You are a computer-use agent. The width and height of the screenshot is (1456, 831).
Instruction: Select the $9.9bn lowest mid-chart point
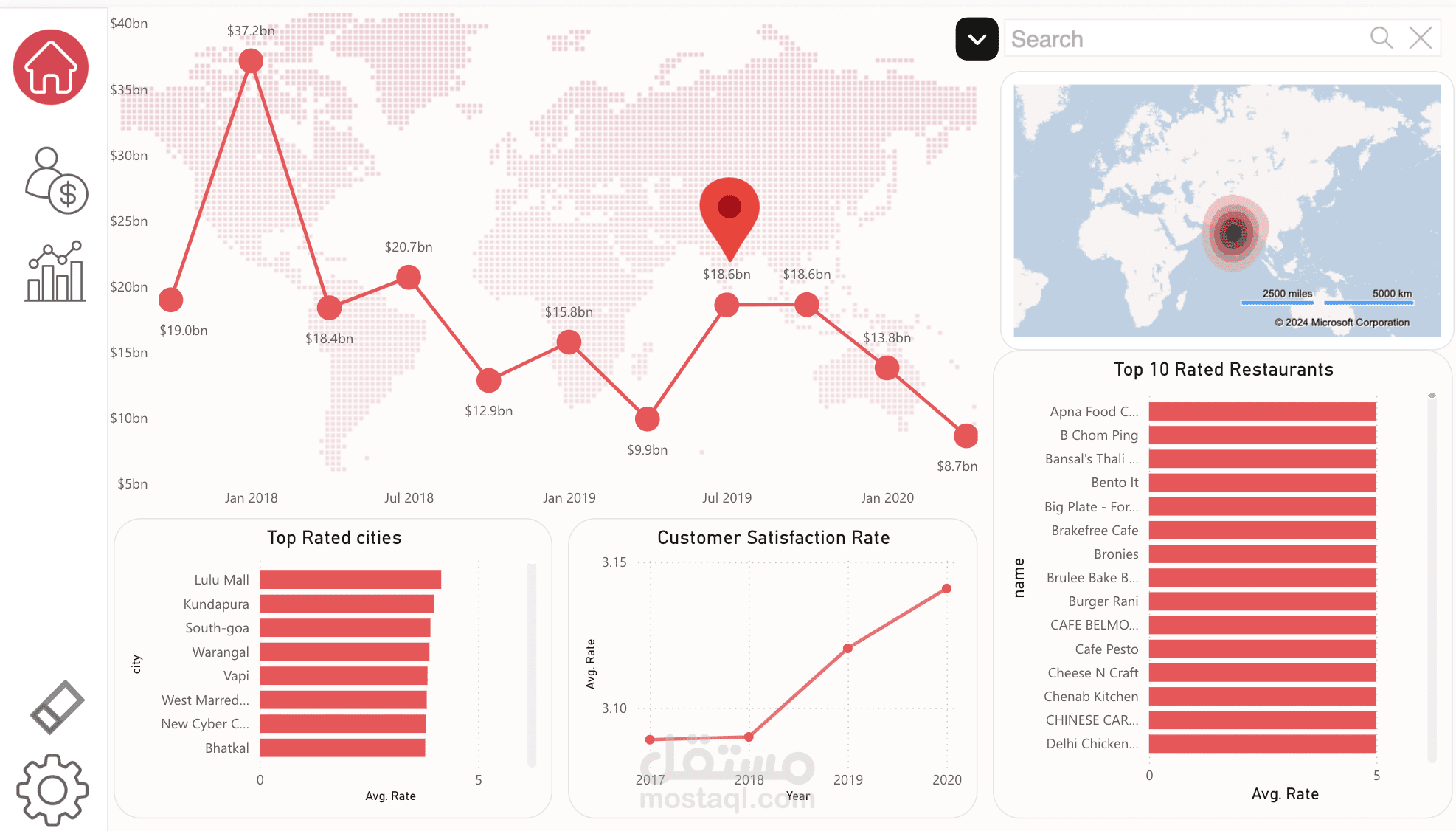tap(647, 419)
